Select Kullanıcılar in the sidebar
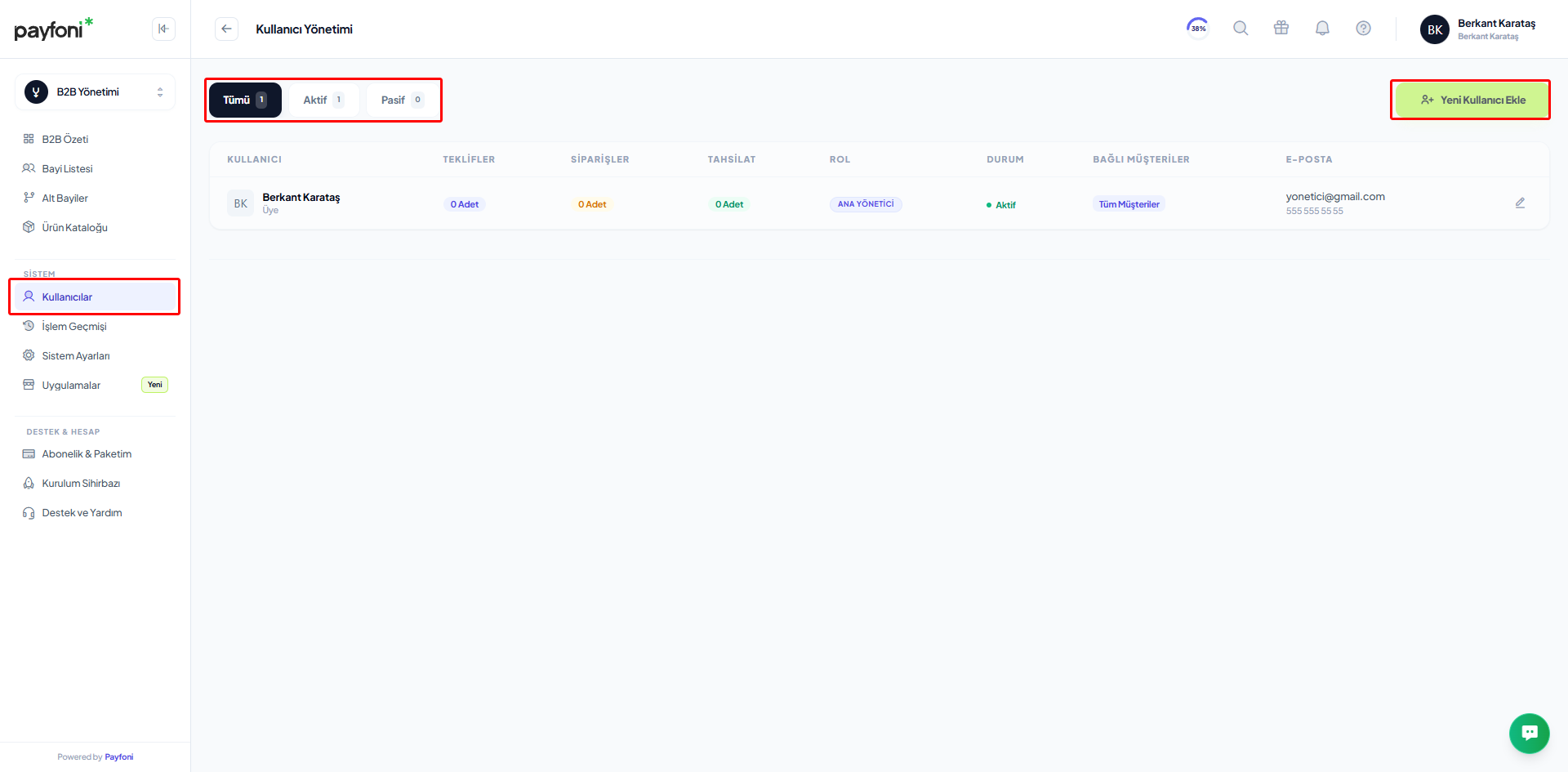Image resolution: width=1568 pixels, height=772 pixels. click(x=95, y=297)
